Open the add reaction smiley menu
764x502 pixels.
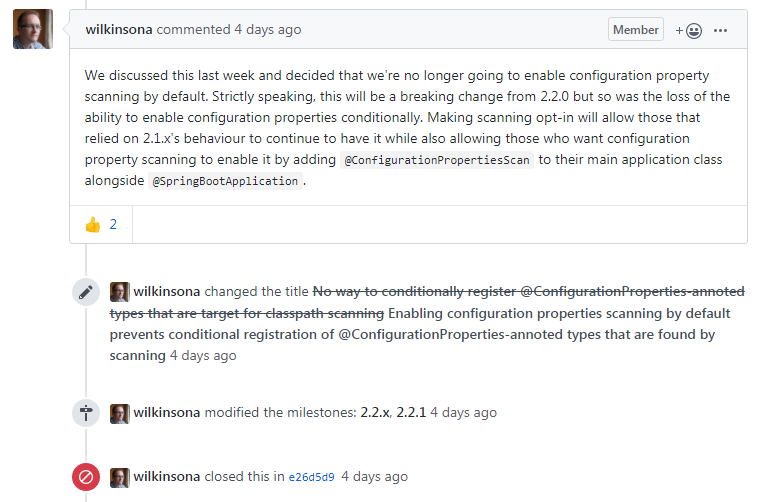(x=687, y=30)
